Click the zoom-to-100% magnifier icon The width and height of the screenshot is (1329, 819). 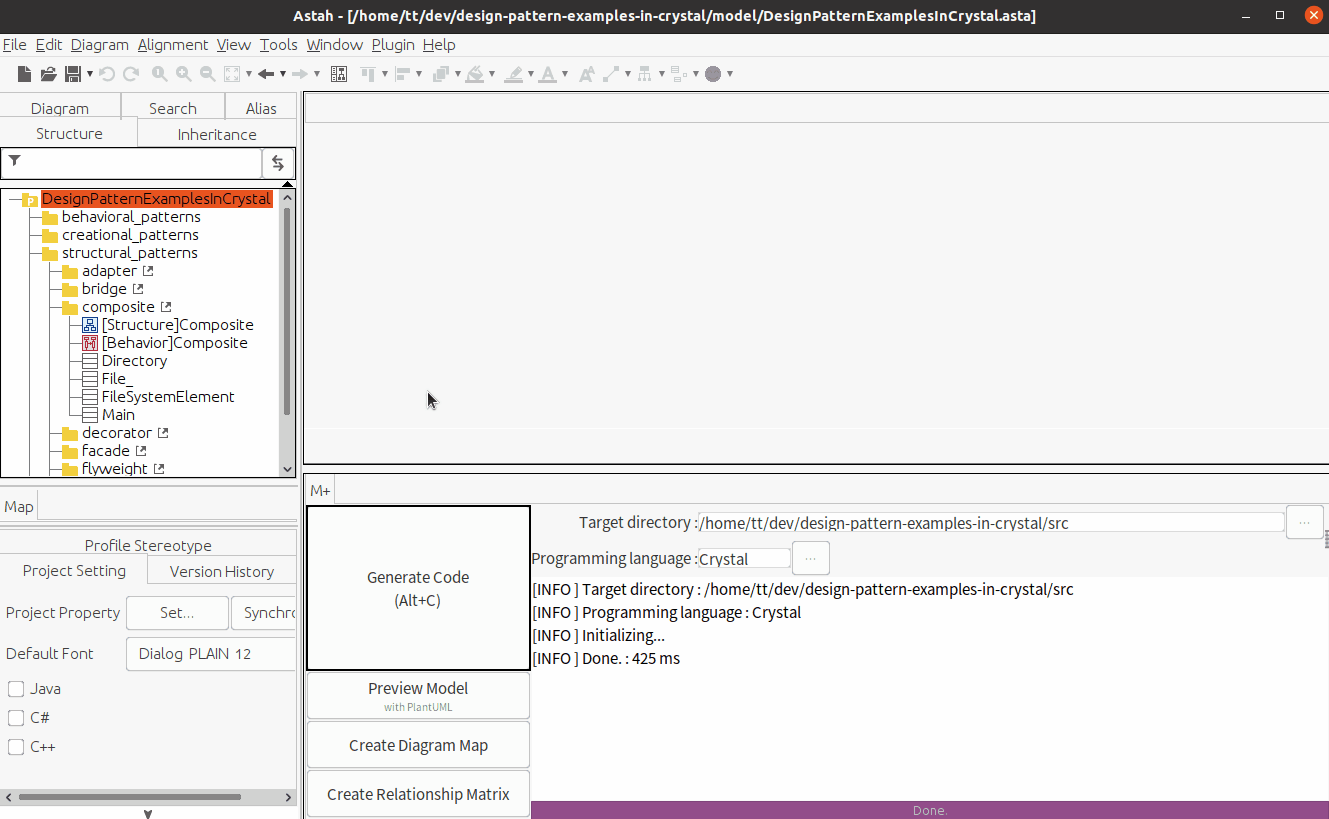[x=159, y=74]
